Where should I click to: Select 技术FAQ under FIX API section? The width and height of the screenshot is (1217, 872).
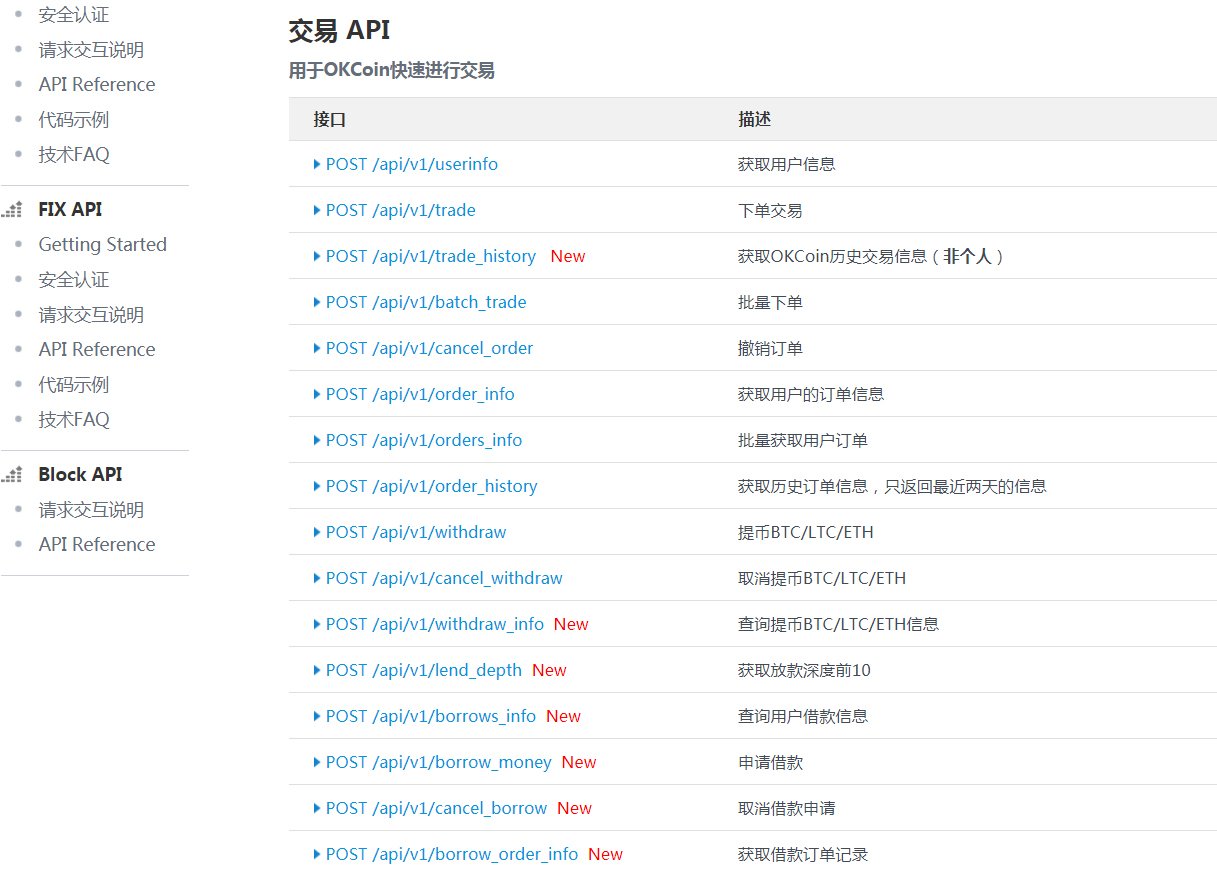74,420
